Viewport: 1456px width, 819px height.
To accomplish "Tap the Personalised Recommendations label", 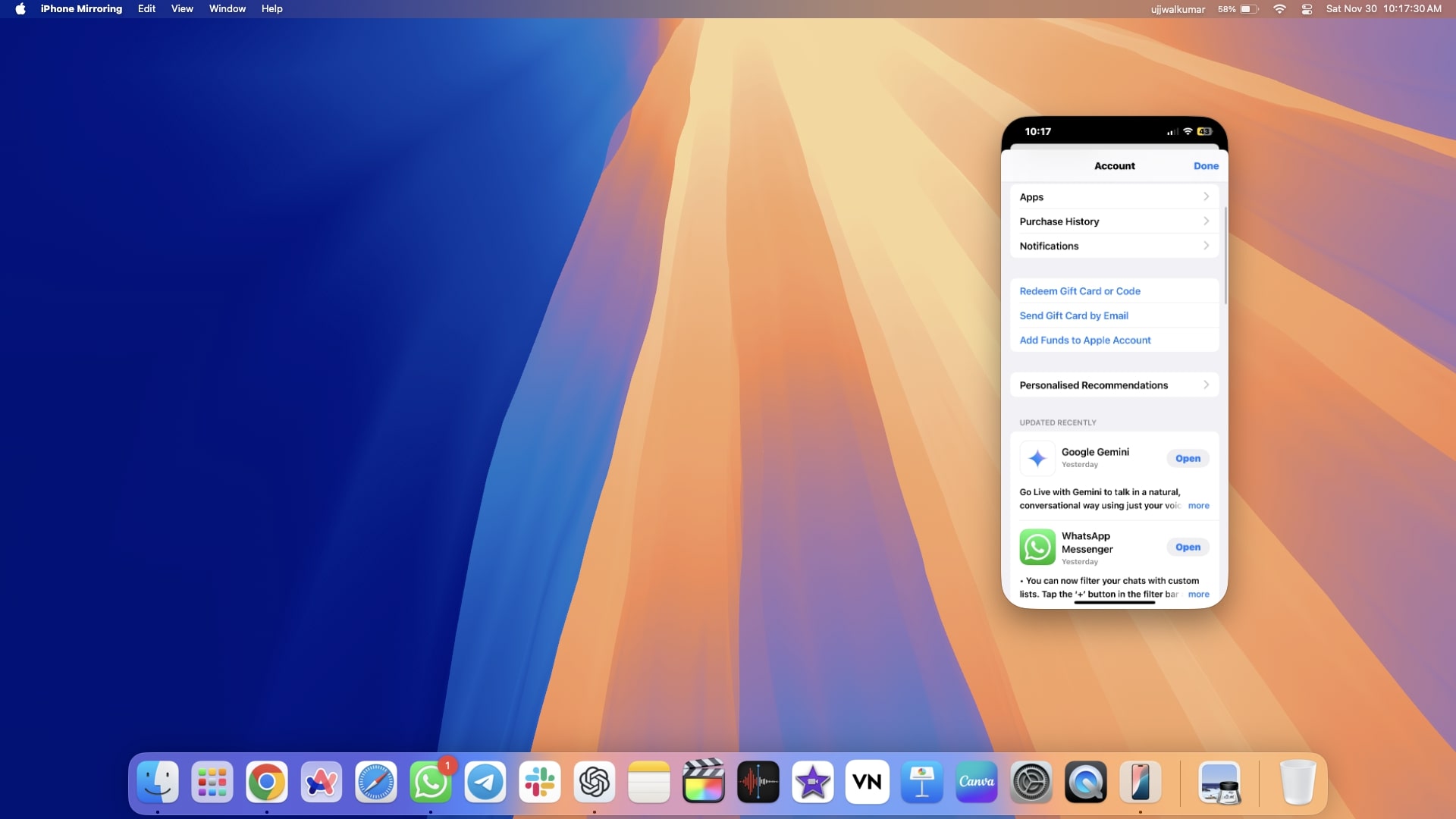I will click(1094, 385).
